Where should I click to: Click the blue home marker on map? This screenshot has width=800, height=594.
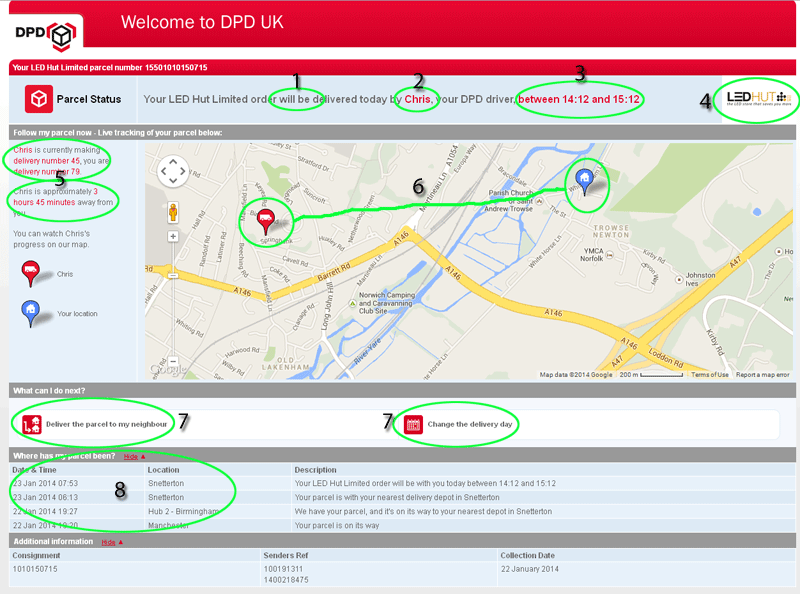585,182
